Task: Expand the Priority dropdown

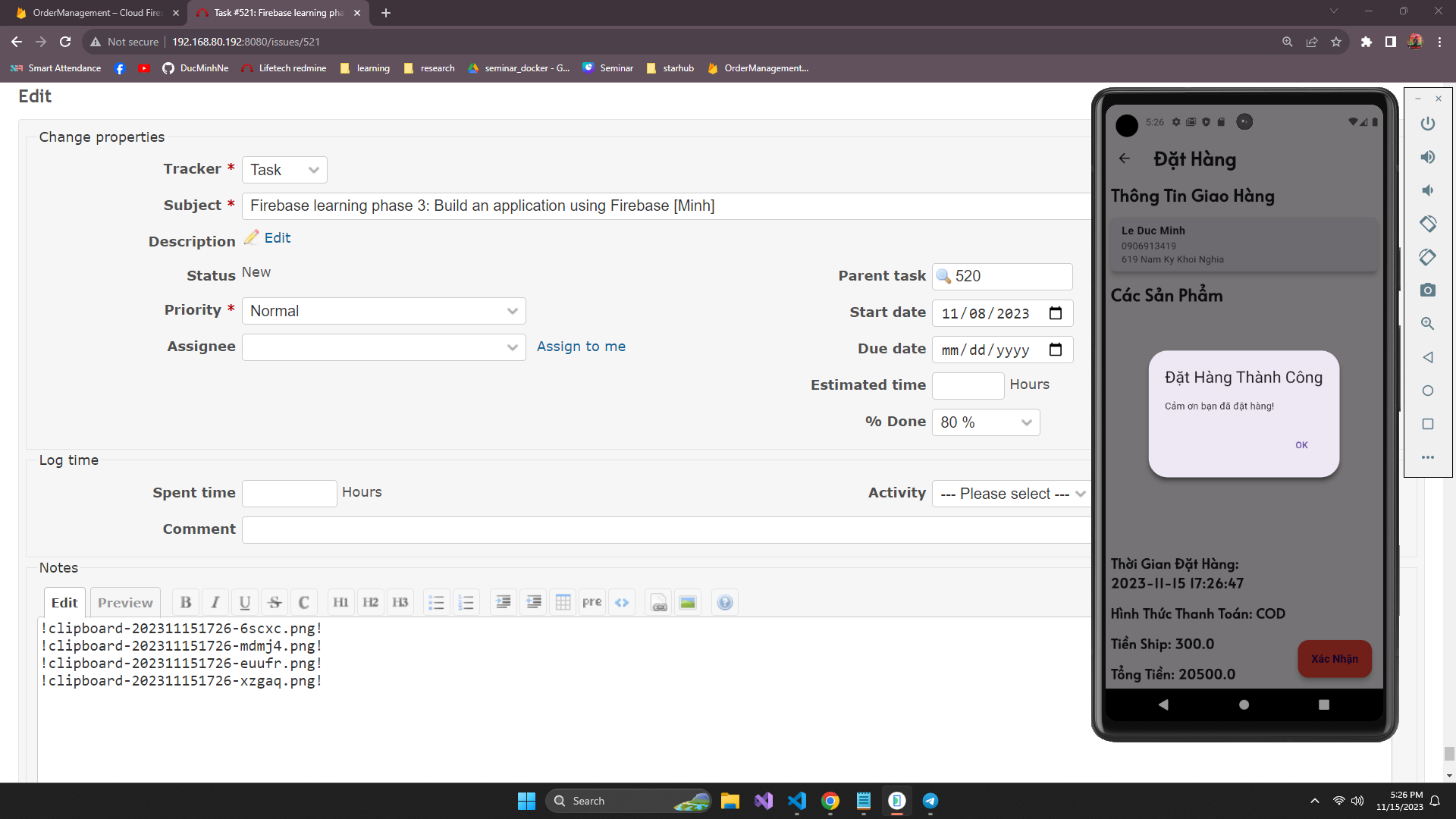Action: click(x=384, y=311)
